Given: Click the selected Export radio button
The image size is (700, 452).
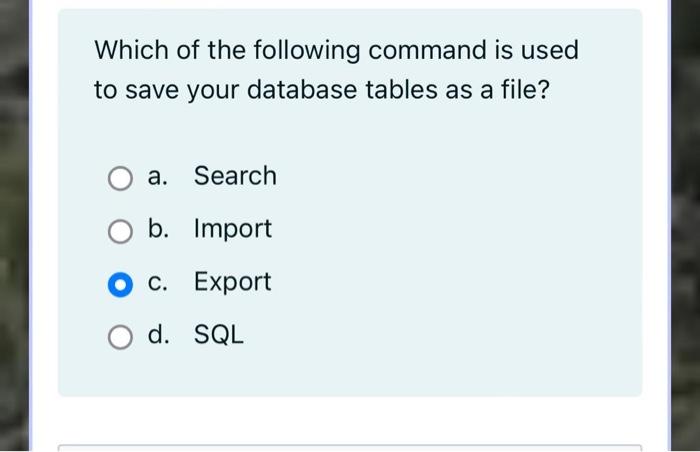Looking at the screenshot, I should [x=120, y=285].
